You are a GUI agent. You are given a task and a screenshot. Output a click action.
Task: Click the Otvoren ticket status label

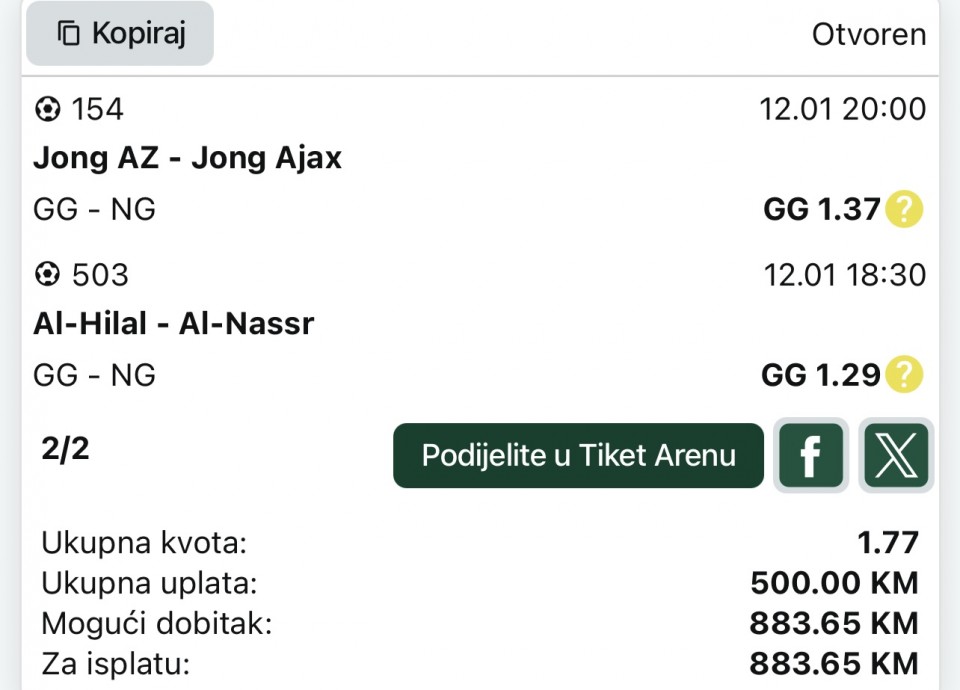[x=868, y=35]
